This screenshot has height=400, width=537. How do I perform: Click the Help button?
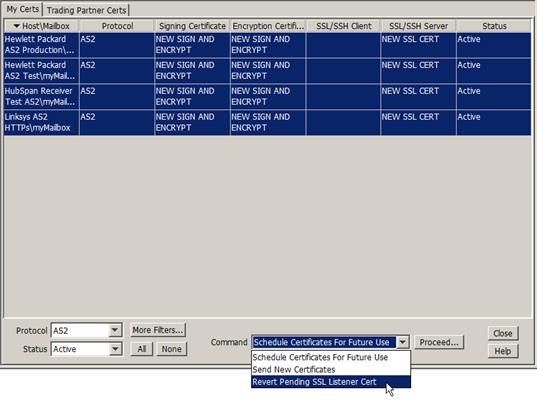[503, 351]
